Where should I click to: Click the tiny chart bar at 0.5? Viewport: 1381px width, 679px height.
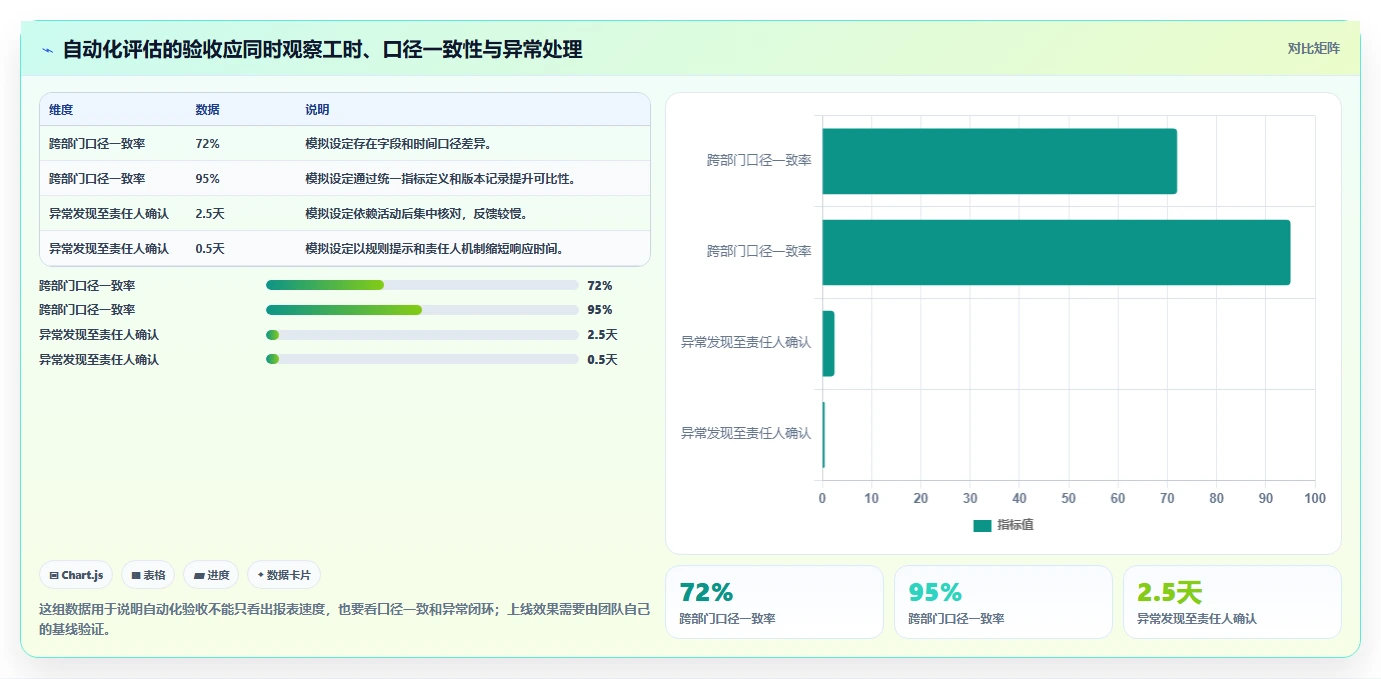(824, 434)
